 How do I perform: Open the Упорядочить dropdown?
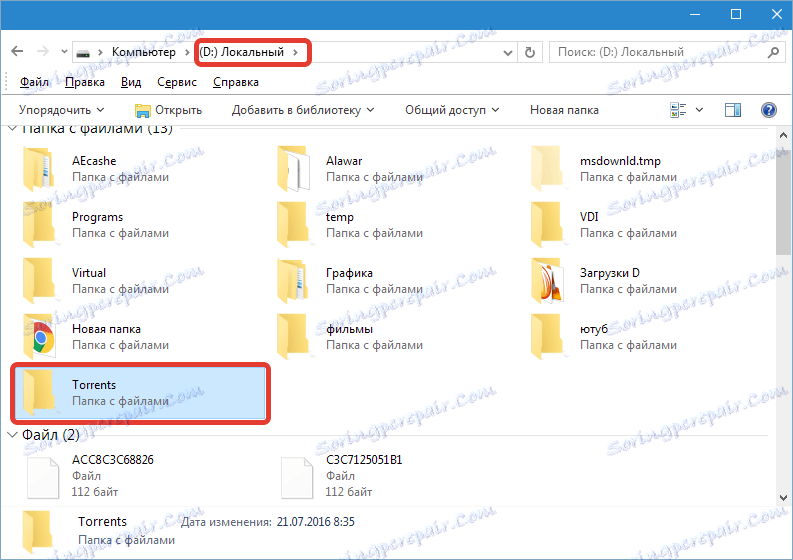[61, 110]
